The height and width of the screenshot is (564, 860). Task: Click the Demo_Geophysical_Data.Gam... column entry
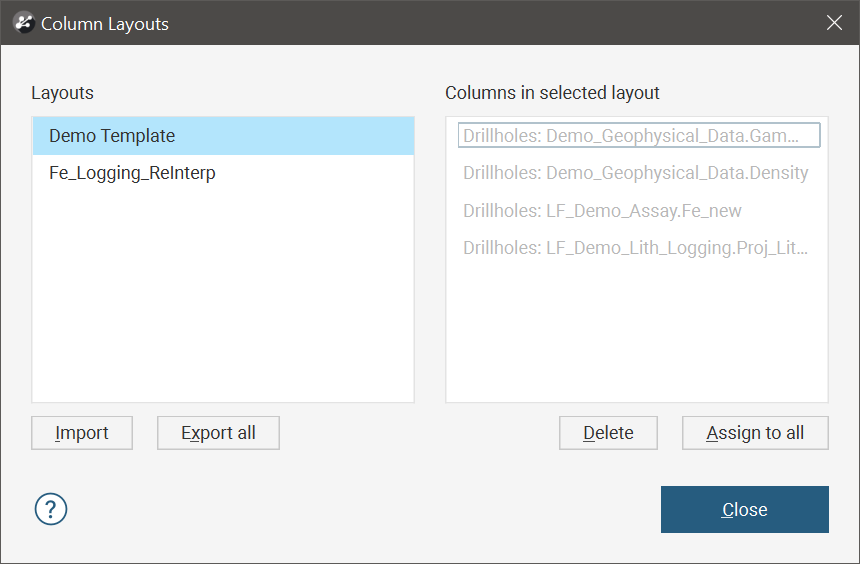[639, 136]
